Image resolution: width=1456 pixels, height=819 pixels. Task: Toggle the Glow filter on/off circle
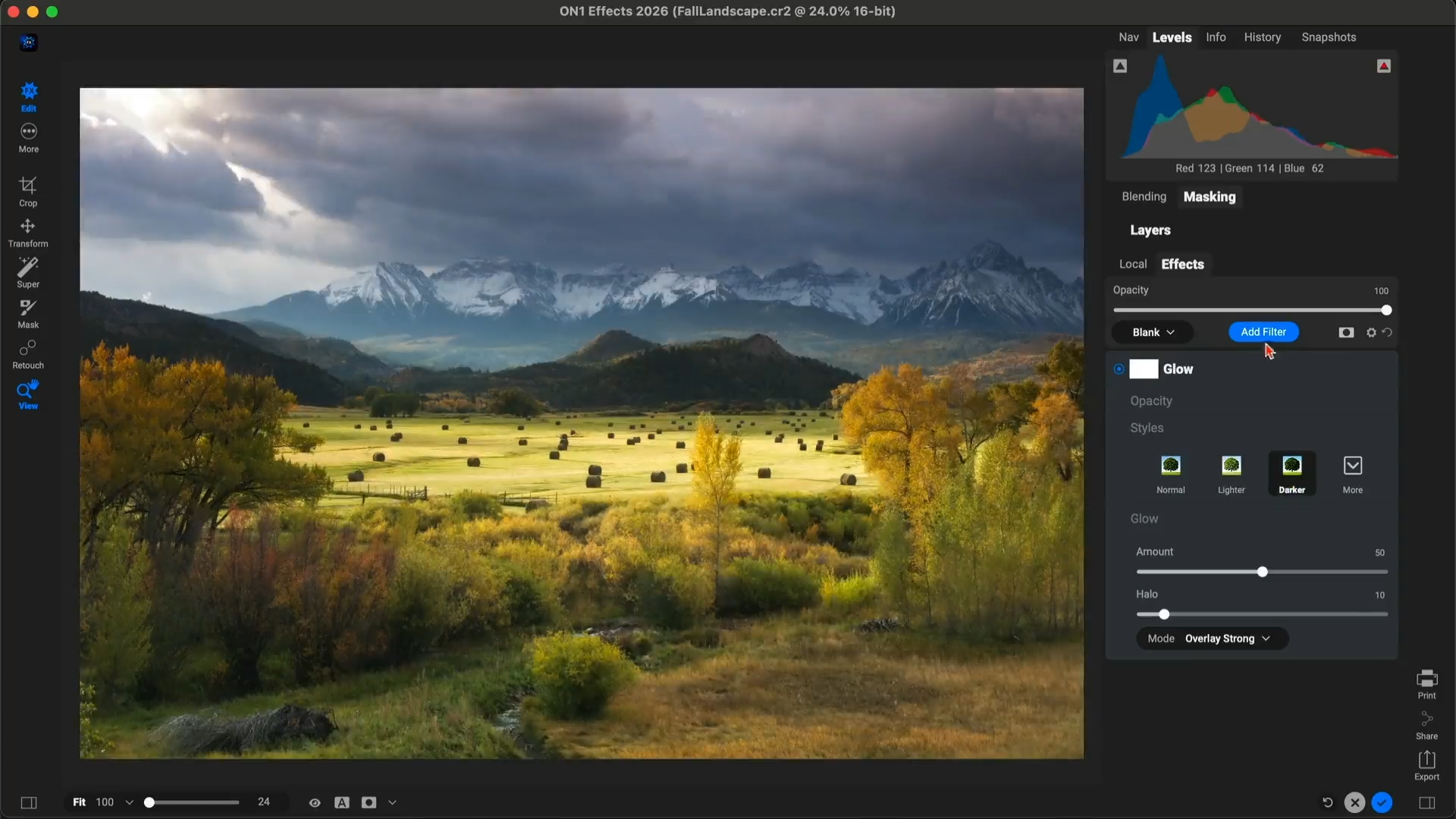click(x=1119, y=369)
